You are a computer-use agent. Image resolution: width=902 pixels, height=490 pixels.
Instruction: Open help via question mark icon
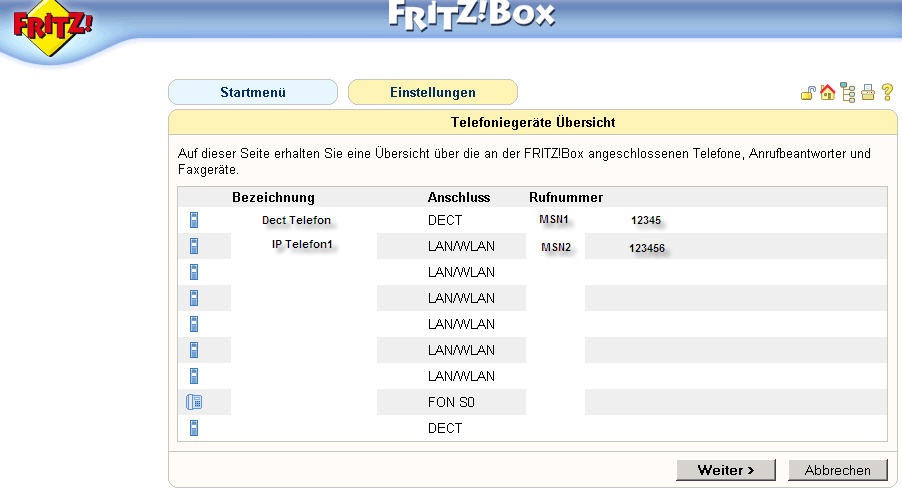tap(888, 92)
